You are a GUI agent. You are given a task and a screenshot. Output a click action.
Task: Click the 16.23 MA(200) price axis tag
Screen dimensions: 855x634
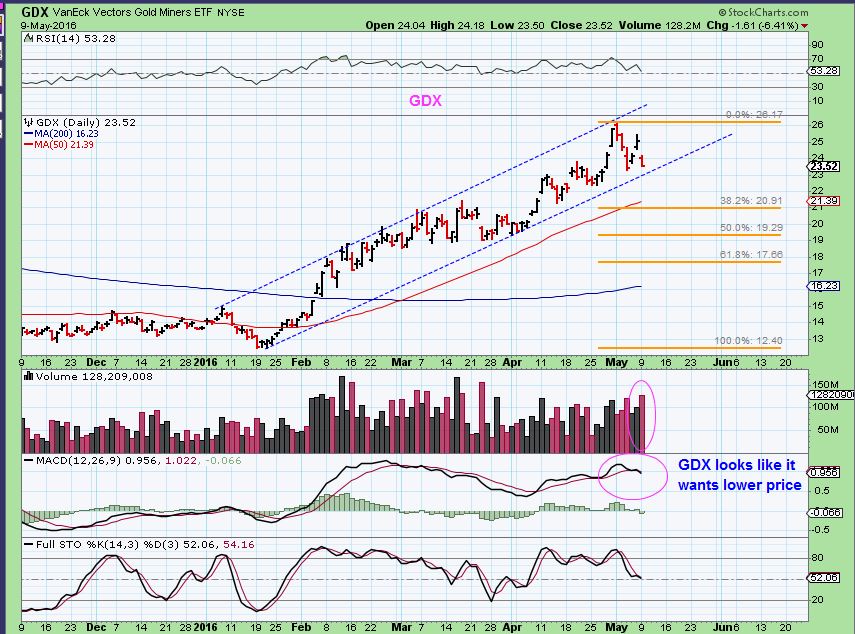tap(824, 286)
